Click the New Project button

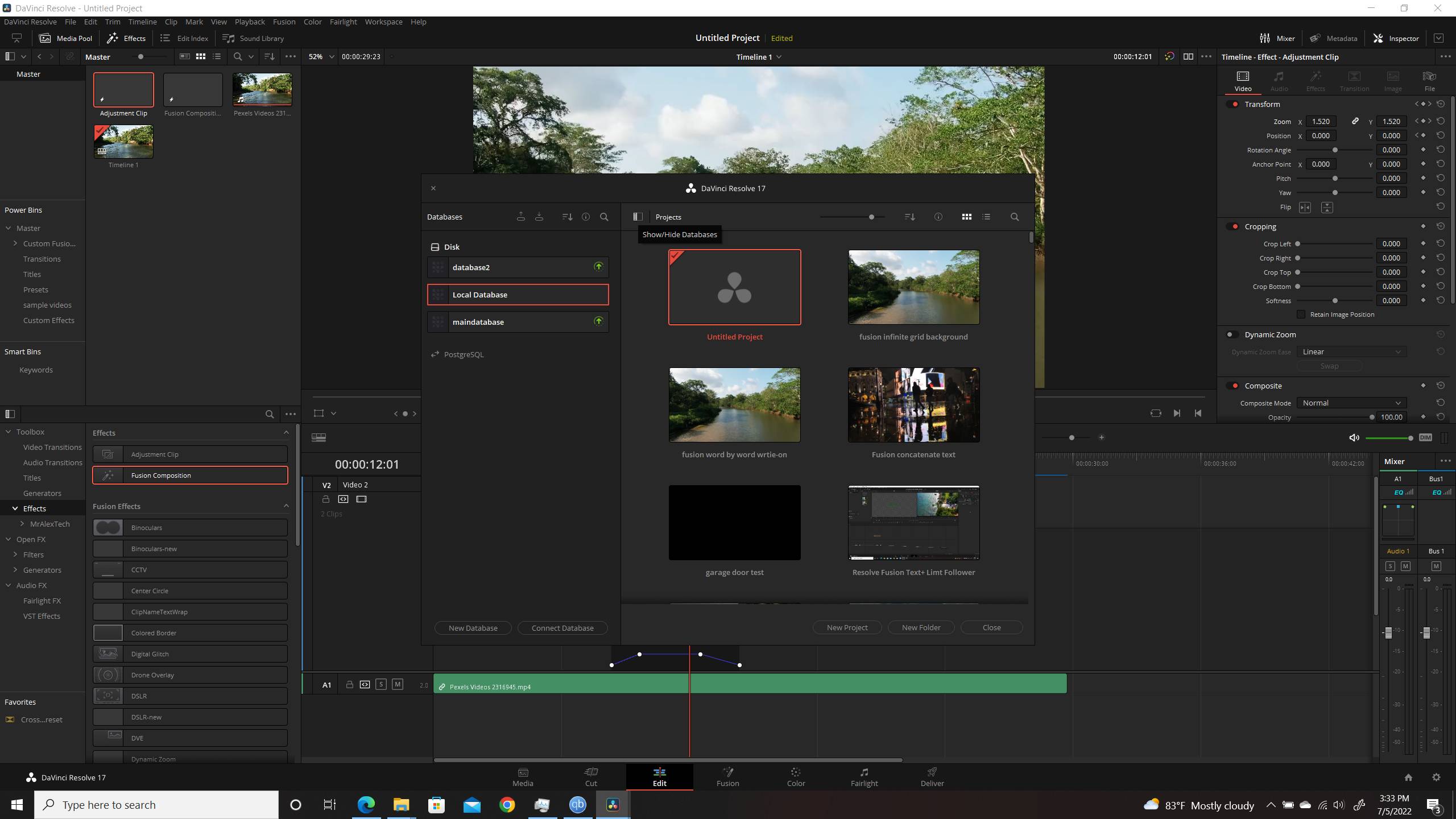tap(847, 627)
